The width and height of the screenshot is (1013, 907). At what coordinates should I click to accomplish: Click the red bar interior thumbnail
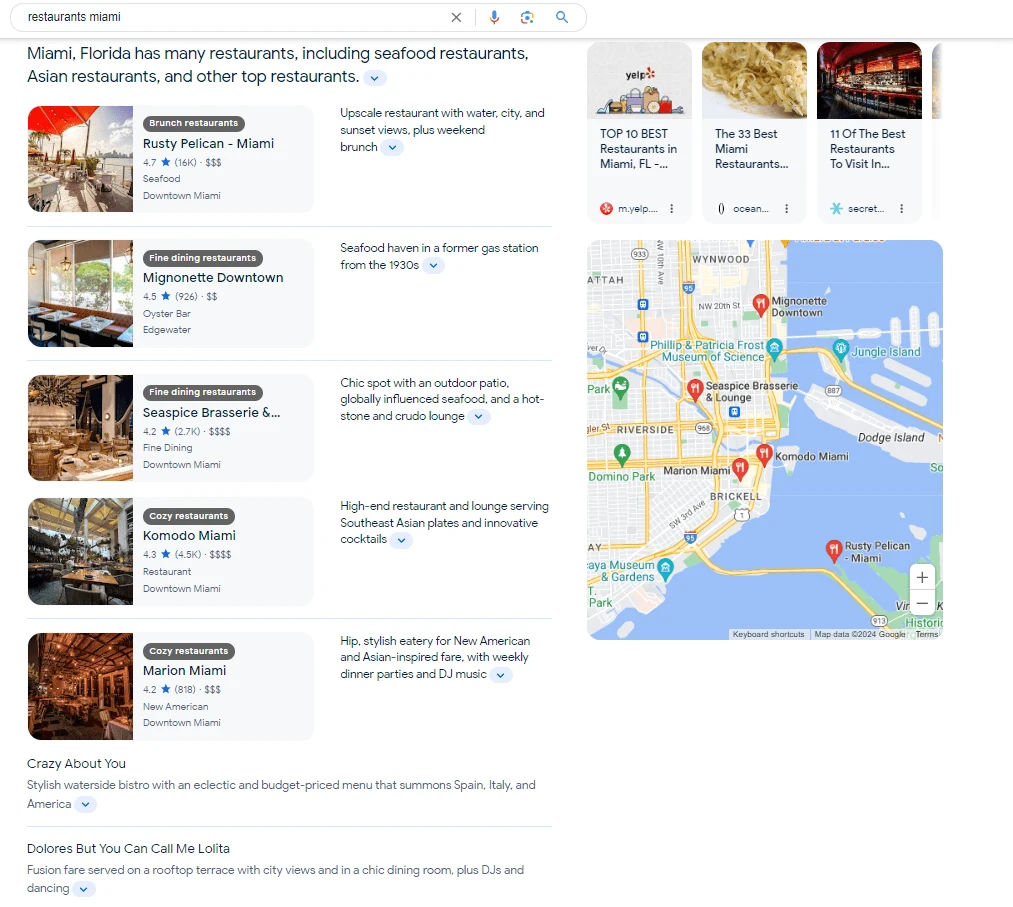(869, 81)
